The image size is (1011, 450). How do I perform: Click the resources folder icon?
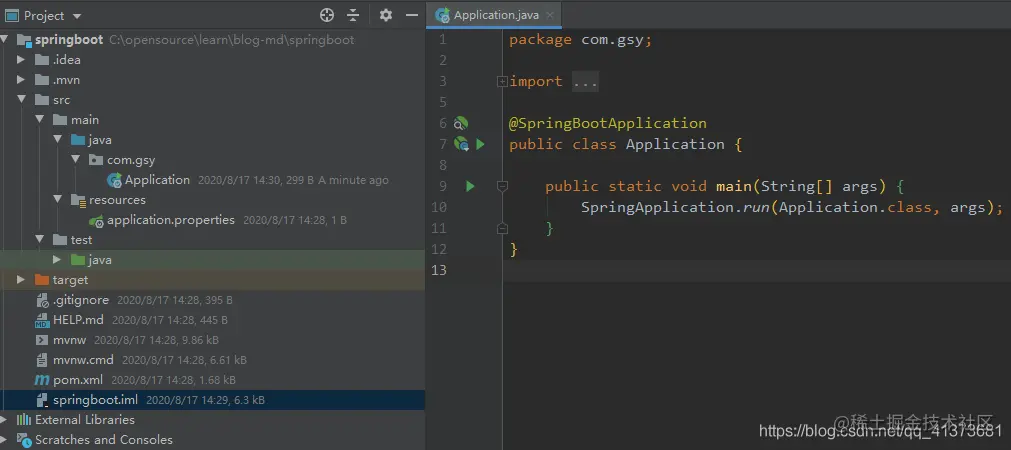(x=78, y=200)
